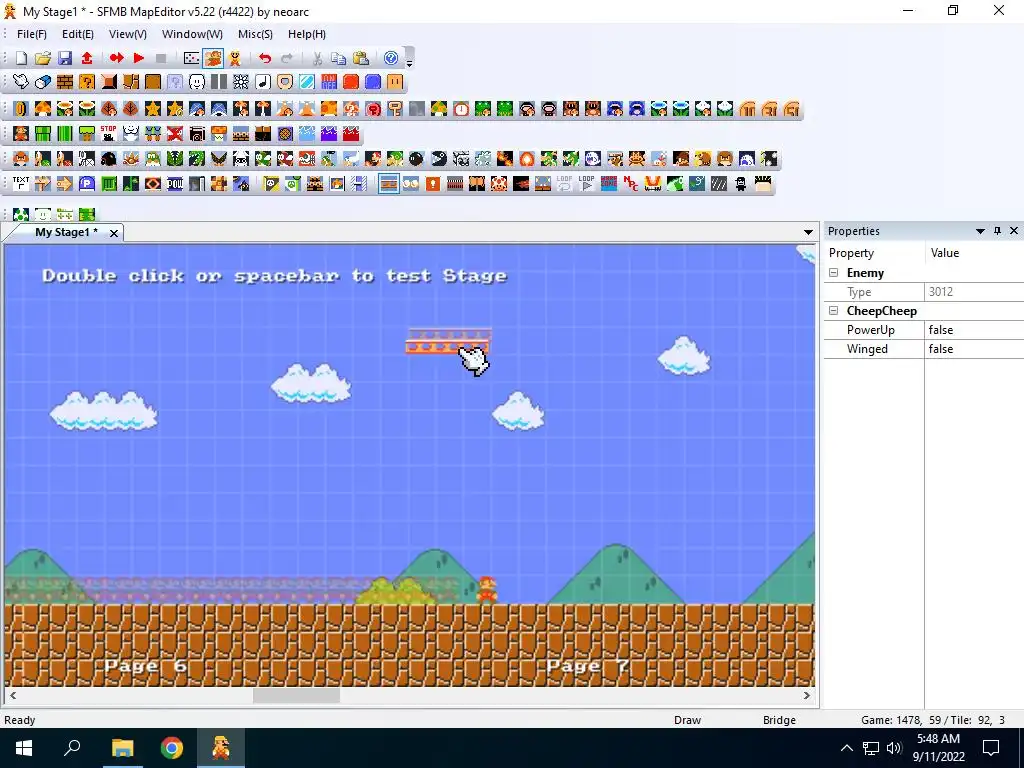Select the eraser tool
Screen dimensions: 1024x768
[x=43, y=82]
